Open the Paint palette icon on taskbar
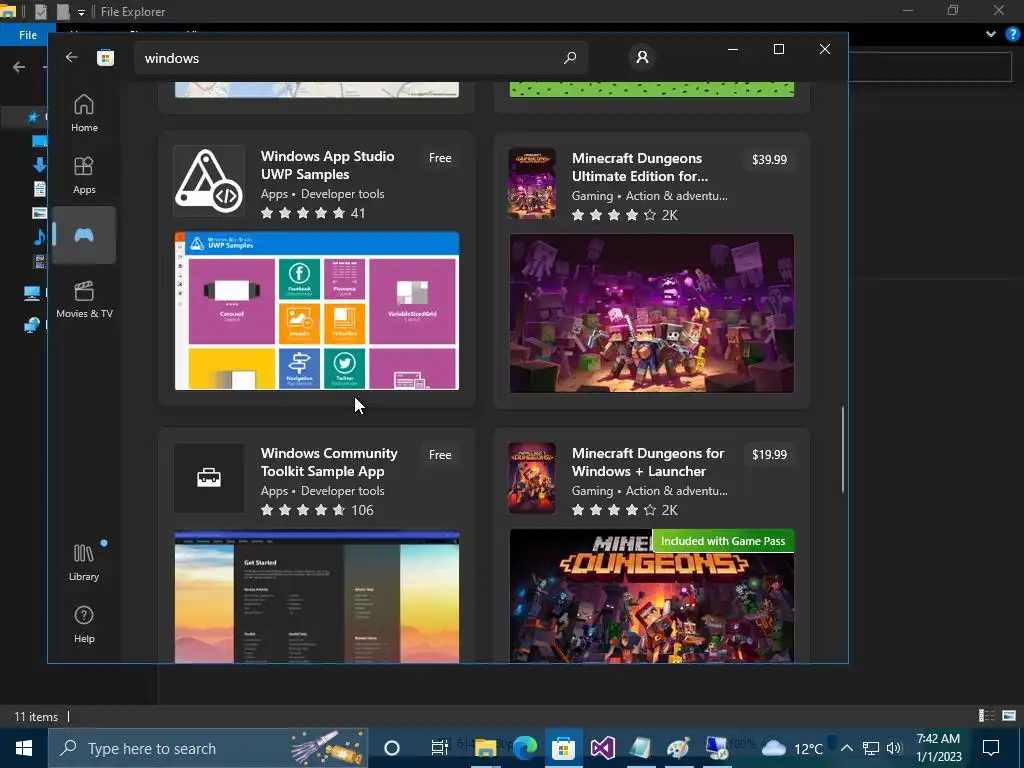This screenshot has height=768, width=1024. pos(679,748)
